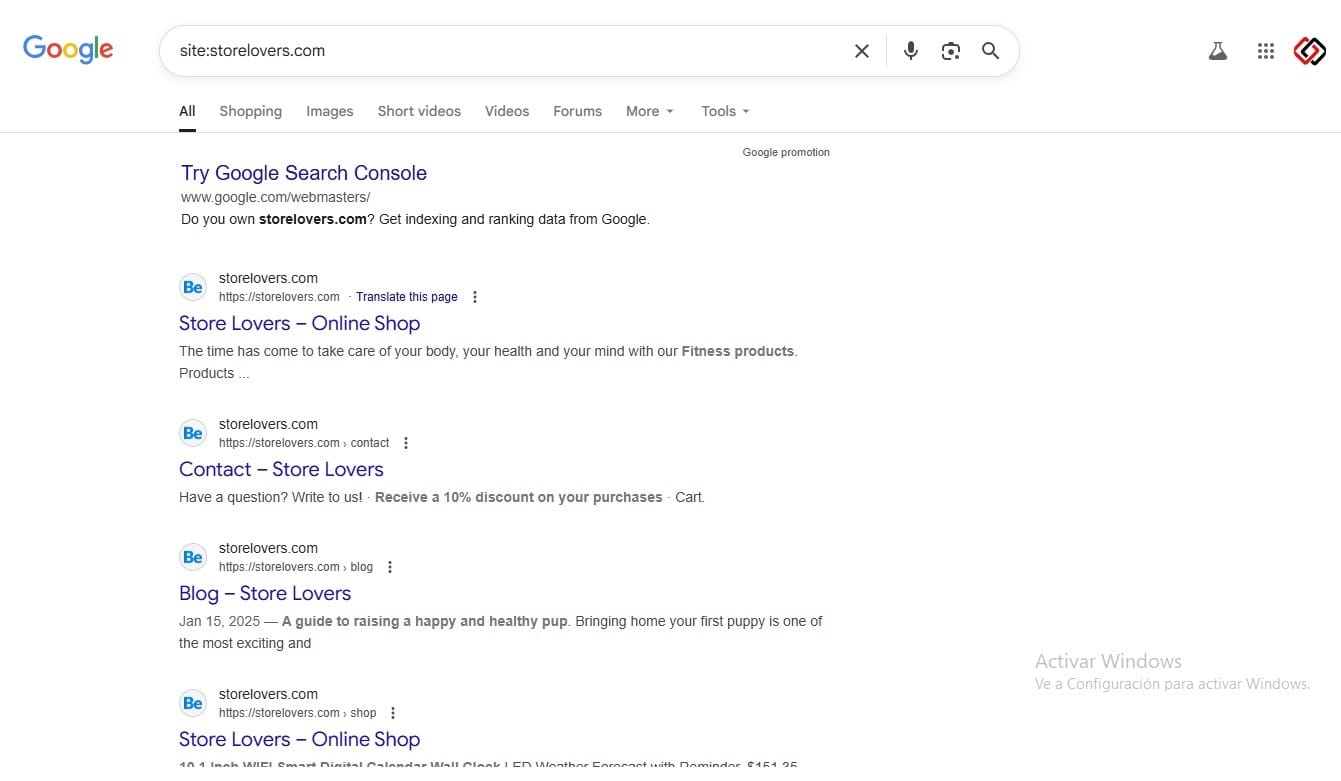Open three-dot menu for Blog result
Viewport: 1341px width, 781px height.
pyautogui.click(x=390, y=567)
